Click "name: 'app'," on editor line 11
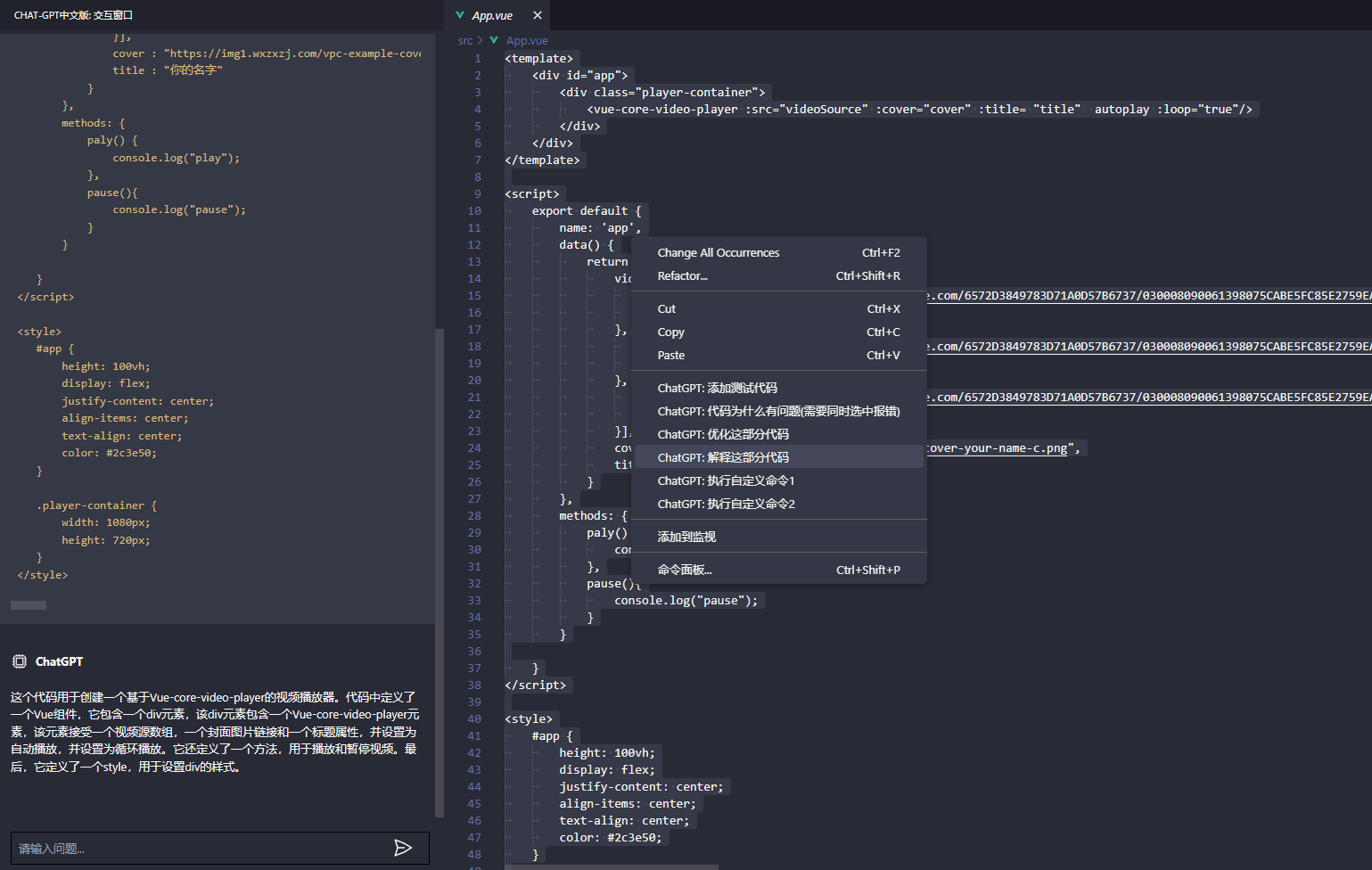 (600, 227)
